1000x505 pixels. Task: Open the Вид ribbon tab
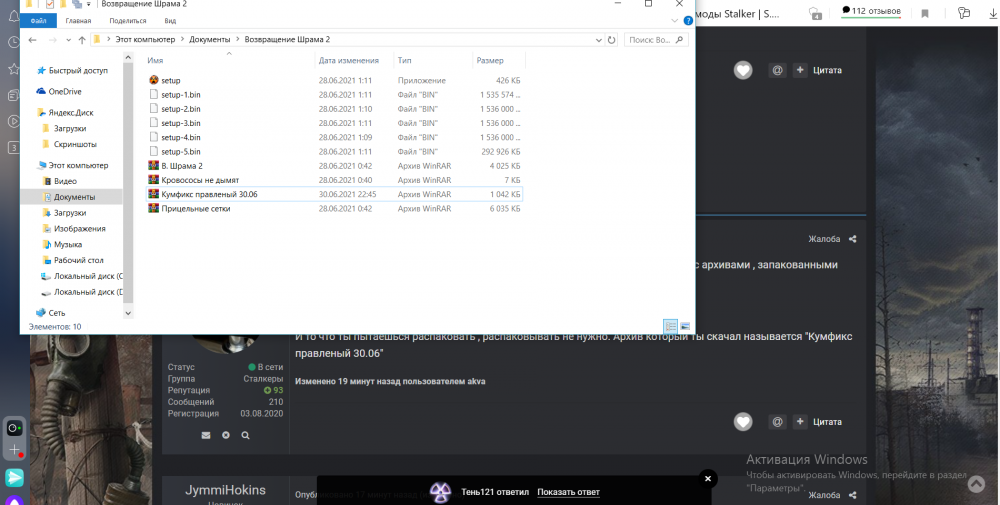tap(171, 20)
